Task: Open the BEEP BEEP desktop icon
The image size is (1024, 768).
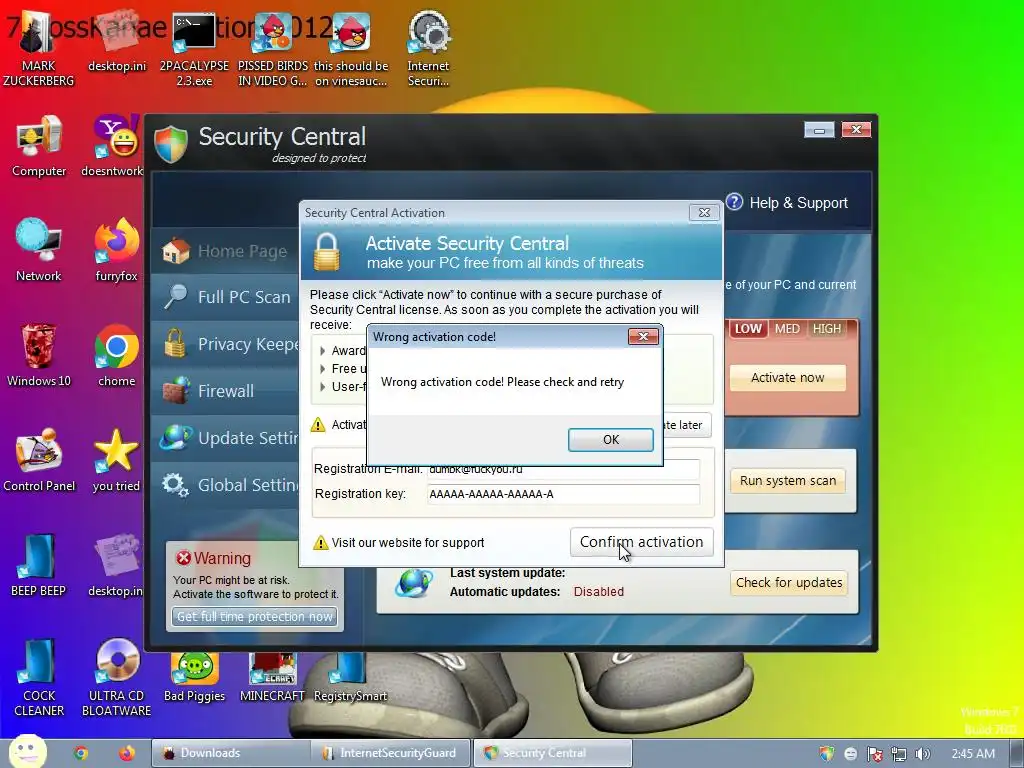Action: coord(39,566)
